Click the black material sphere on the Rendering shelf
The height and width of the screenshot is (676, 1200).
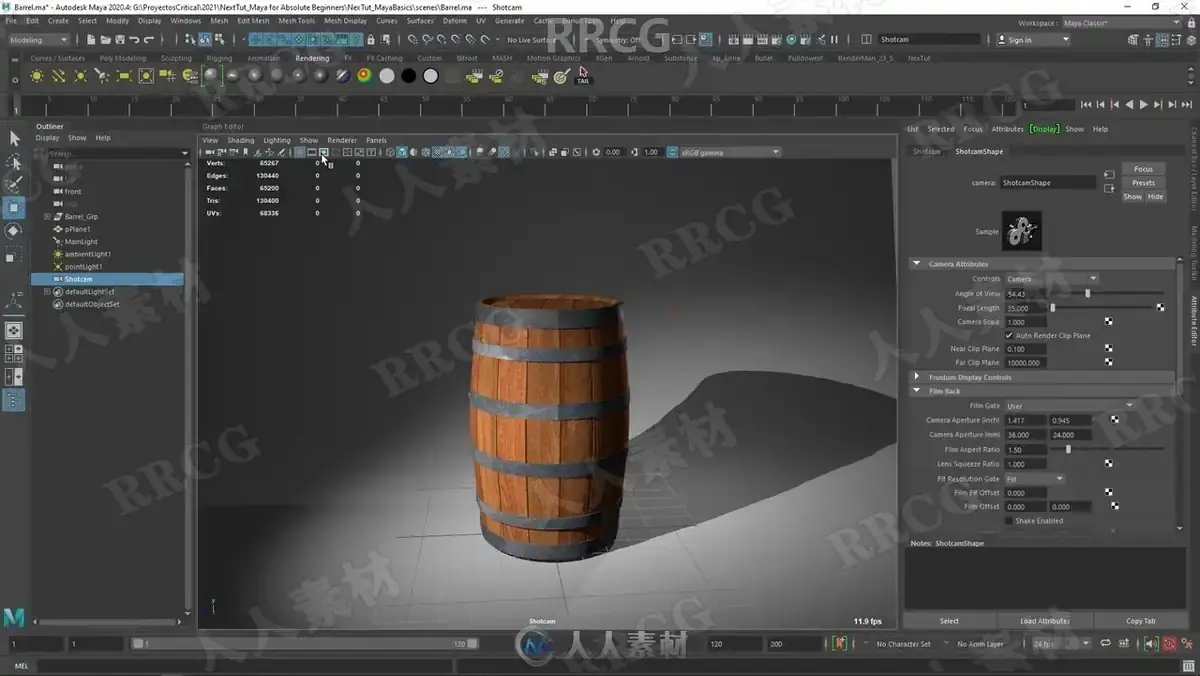(x=409, y=76)
